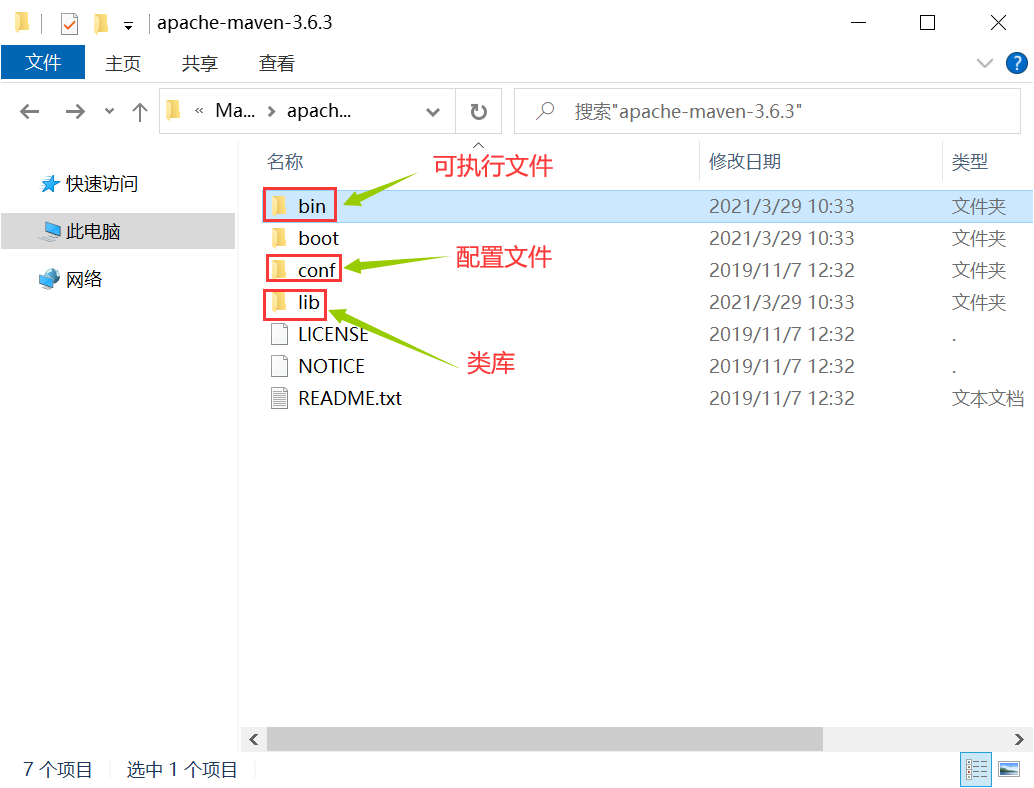Select the bin folder name

(x=312, y=206)
